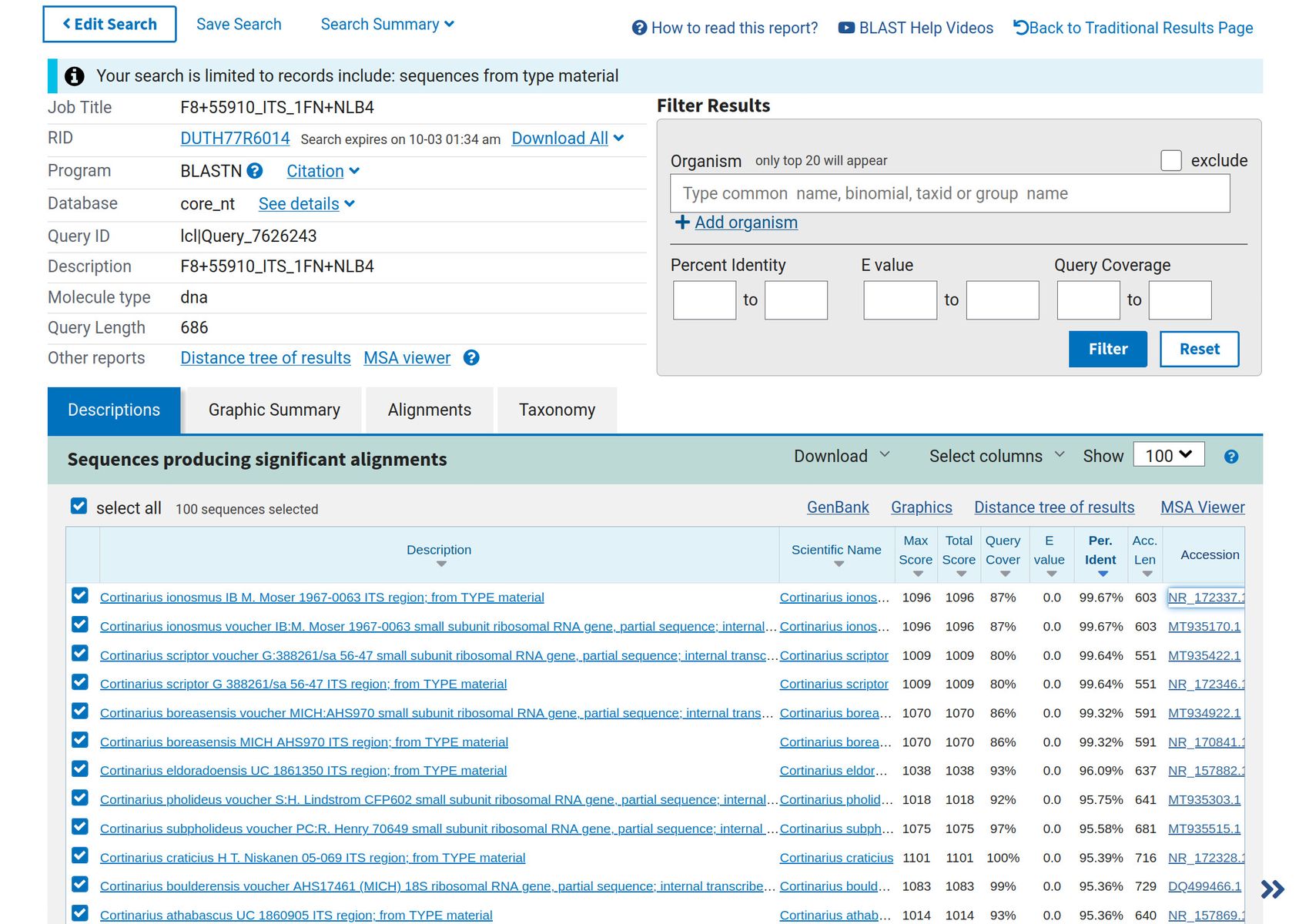Viewport: 1299px width, 924px height.
Task: Expand the Select columns menu
Action: [996, 456]
